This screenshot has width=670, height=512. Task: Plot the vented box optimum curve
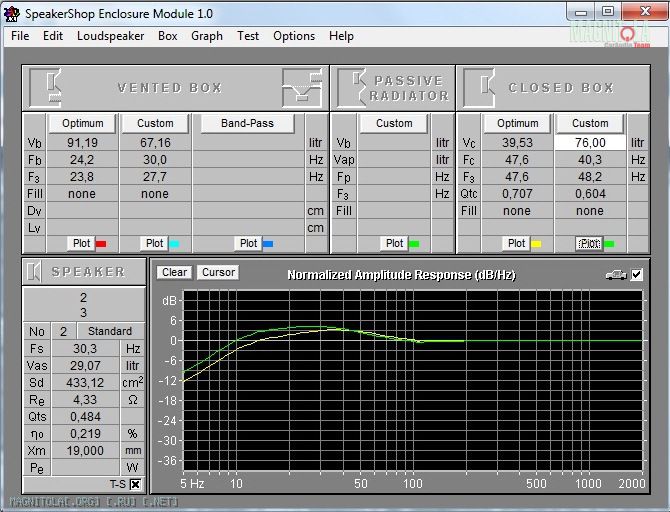pos(81,244)
